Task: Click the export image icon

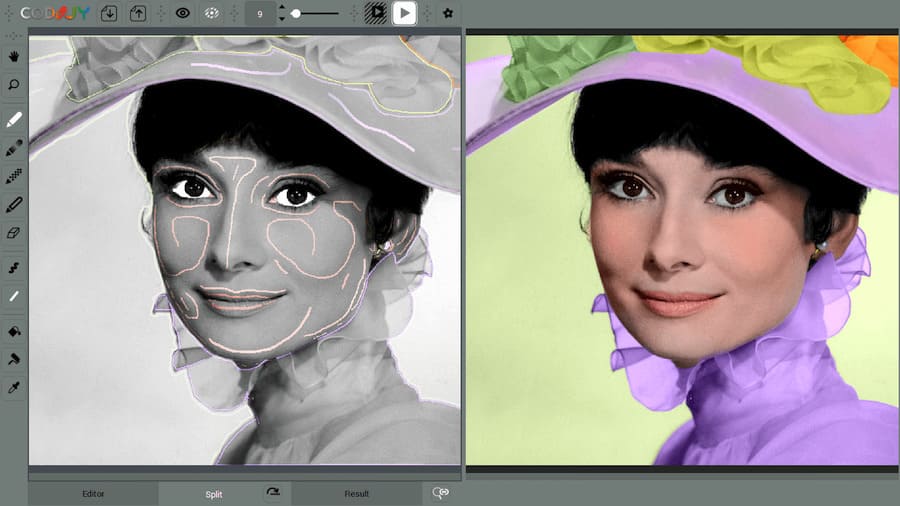Action: (138, 13)
